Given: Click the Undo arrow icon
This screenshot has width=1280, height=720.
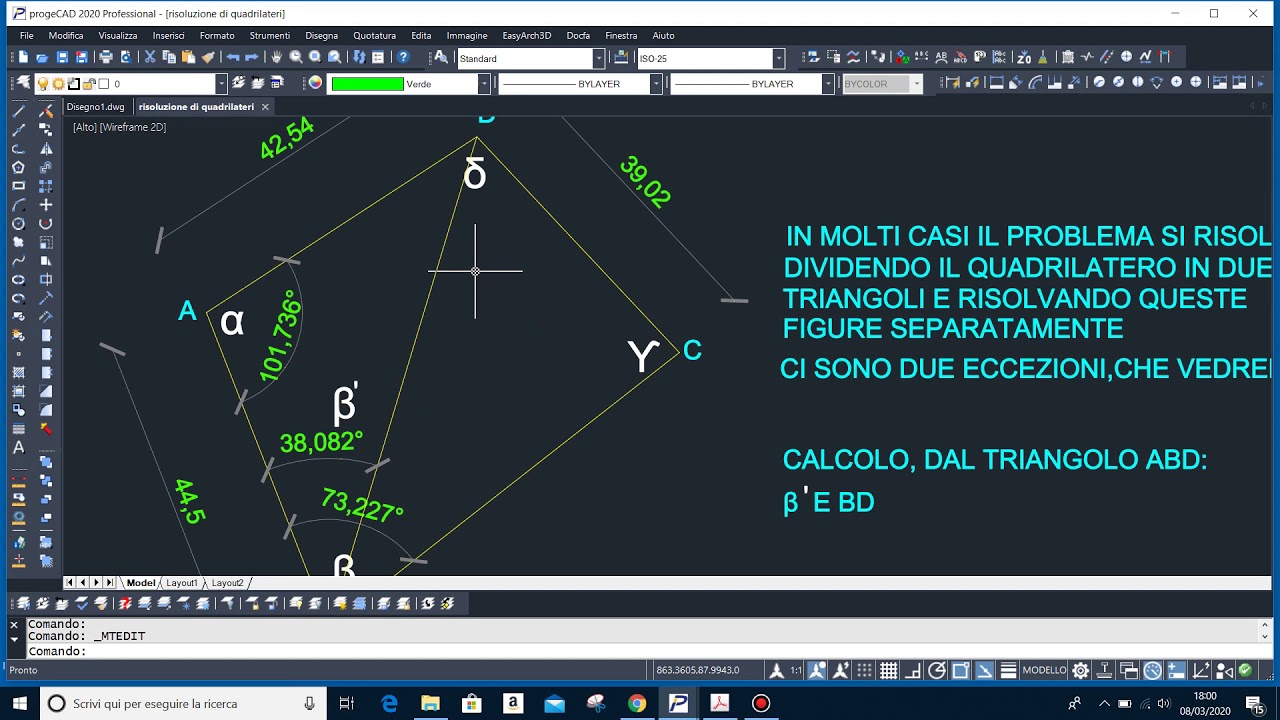Looking at the screenshot, I should pyautogui.click(x=233, y=58).
